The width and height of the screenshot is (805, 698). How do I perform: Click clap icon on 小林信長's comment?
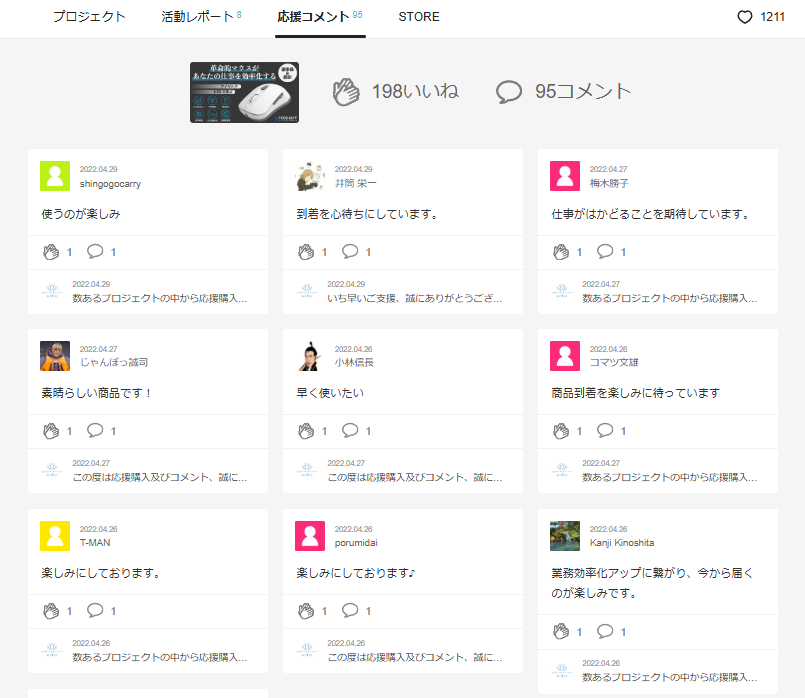point(306,431)
